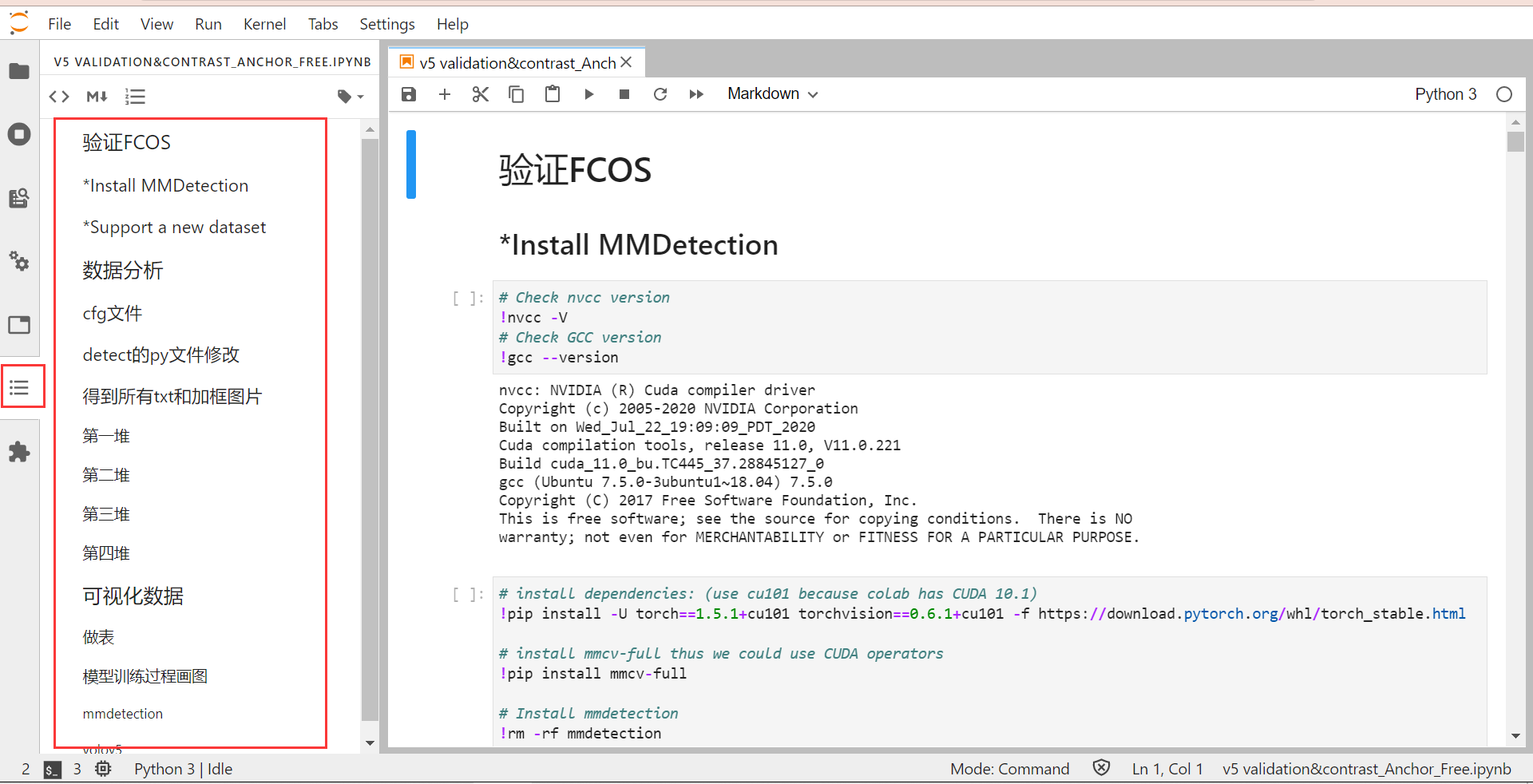Screen dimensions: 1533x784
Task: Run the selected cell with the play icon
Action: 588,93
